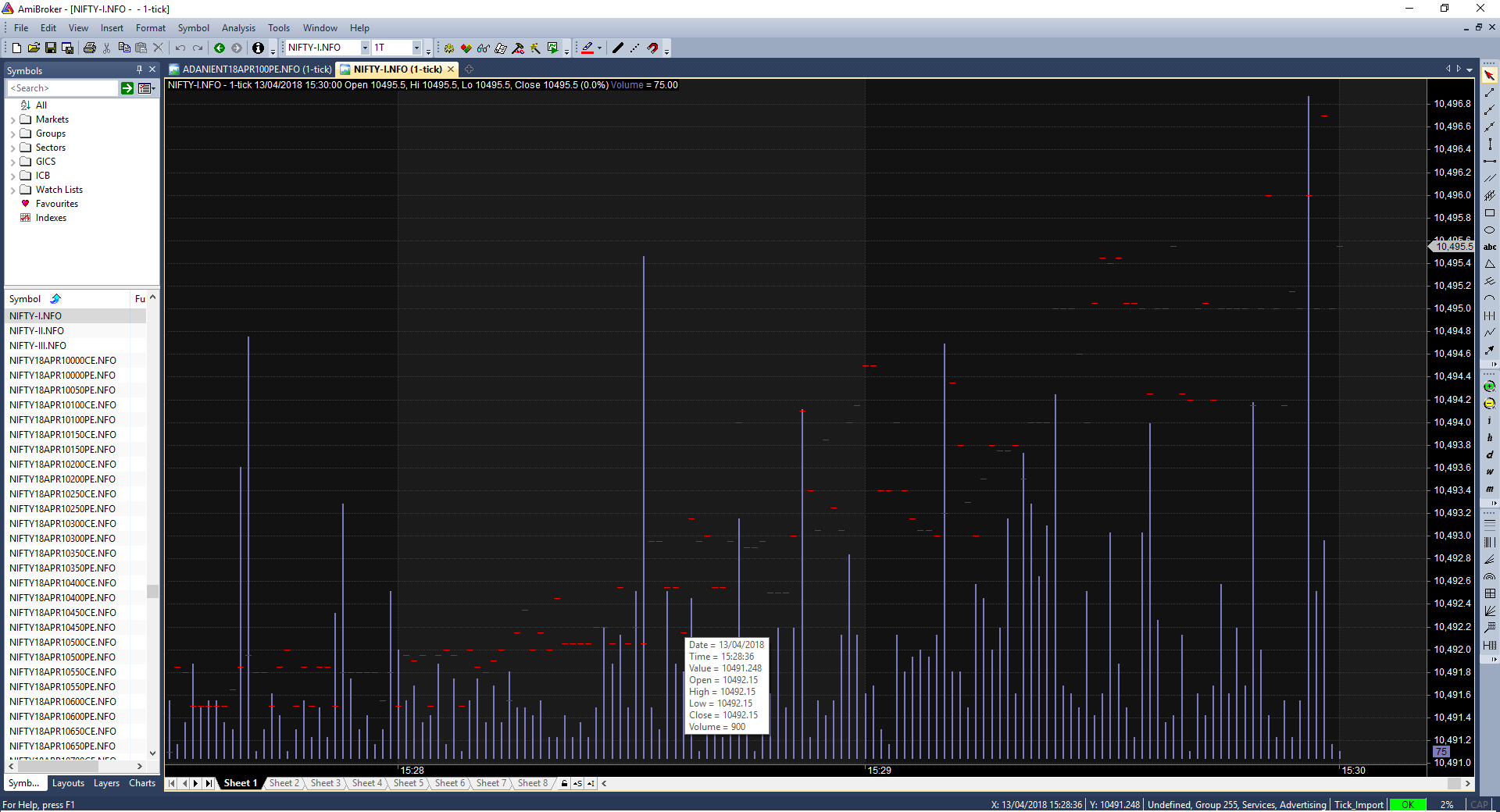Select NIFTY18APR10500CE.NFO in symbol list

click(x=75, y=643)
